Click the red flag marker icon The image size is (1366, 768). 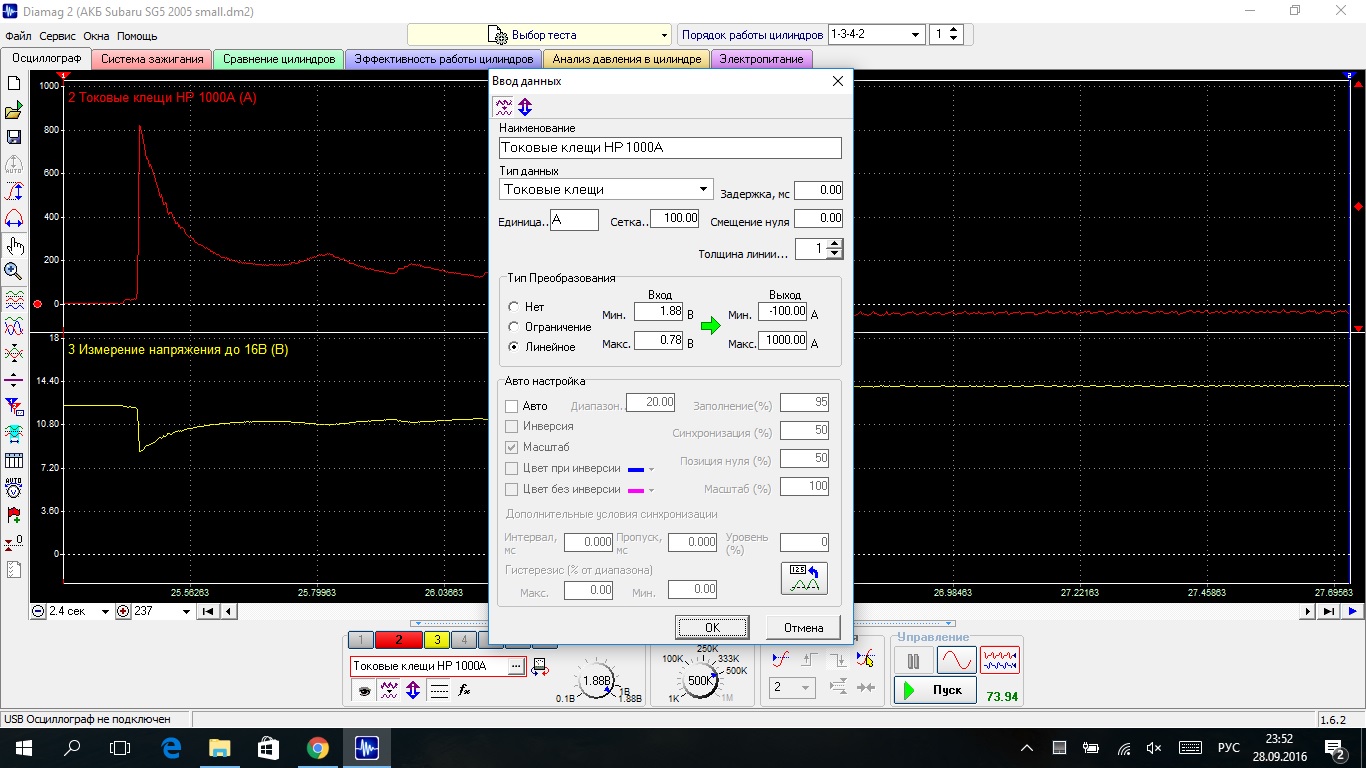pos(14,515)
